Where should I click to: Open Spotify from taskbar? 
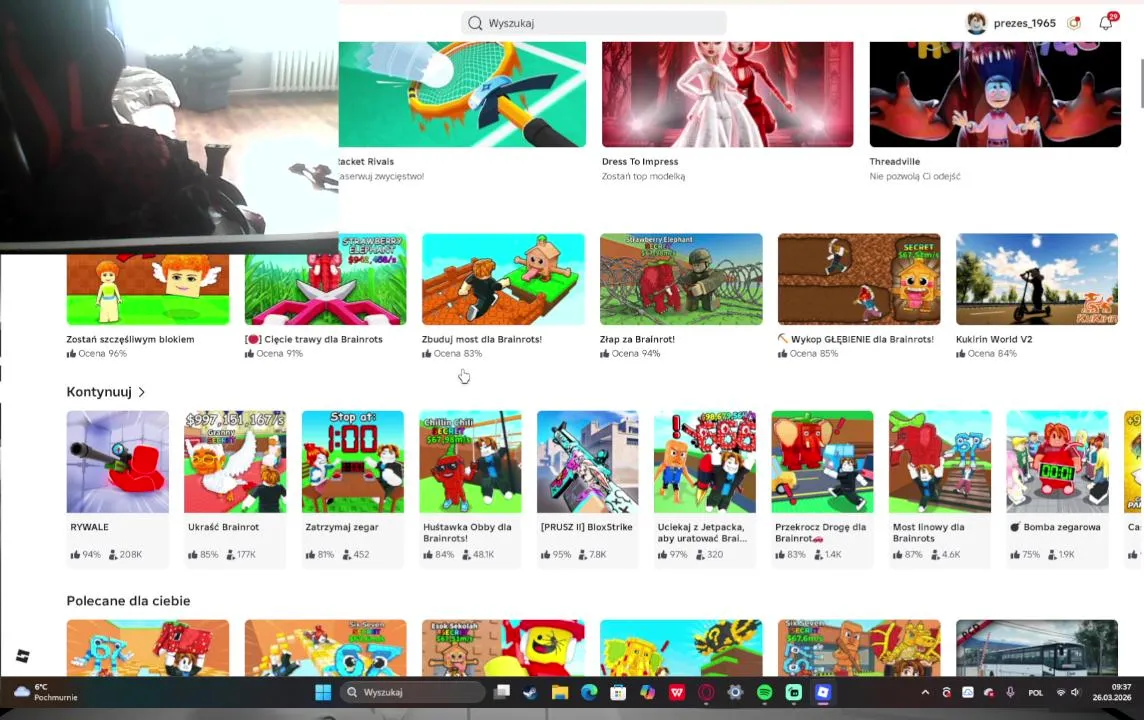tap(764, 692)
